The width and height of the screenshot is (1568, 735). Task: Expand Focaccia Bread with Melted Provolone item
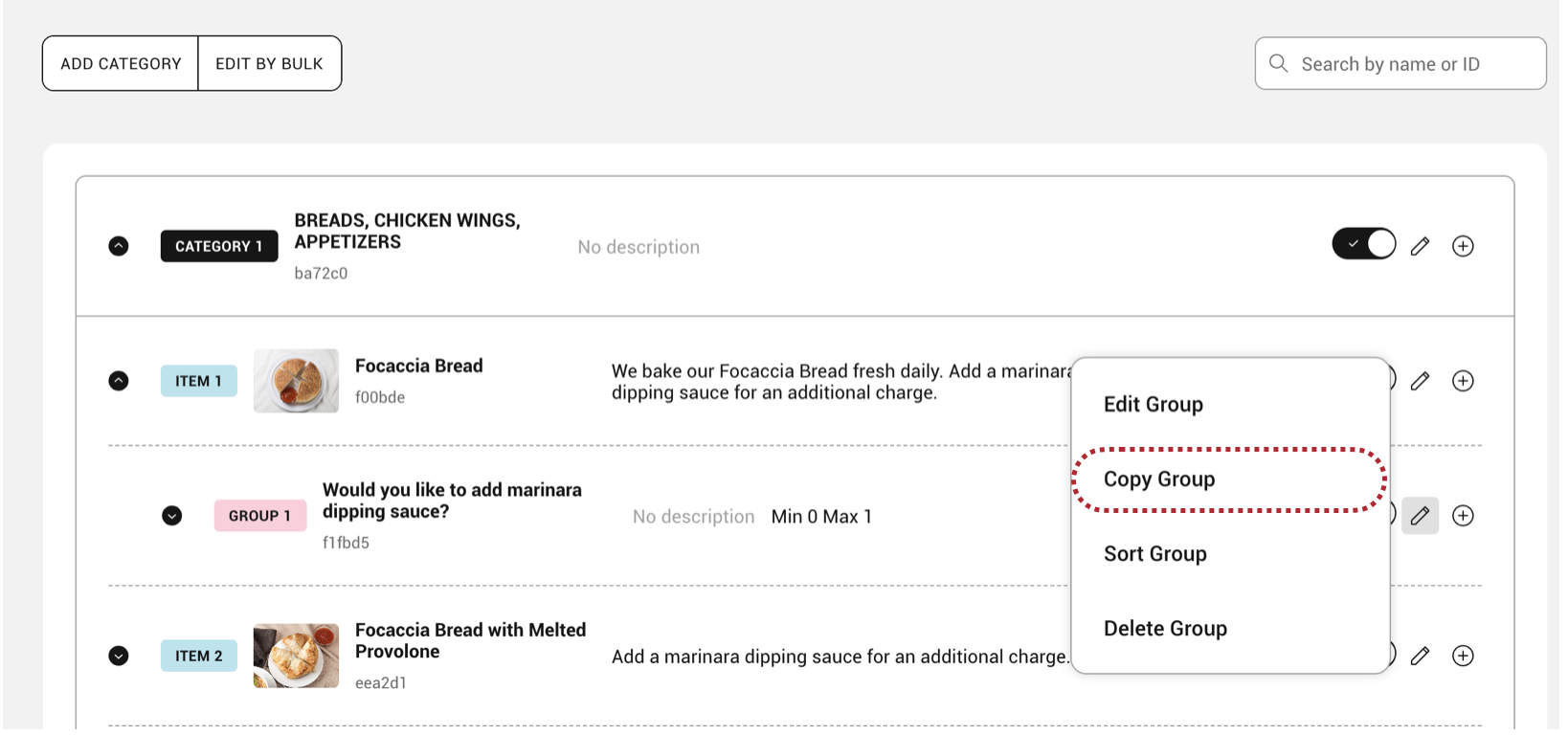pyautogui.click(x=119, y=656)
